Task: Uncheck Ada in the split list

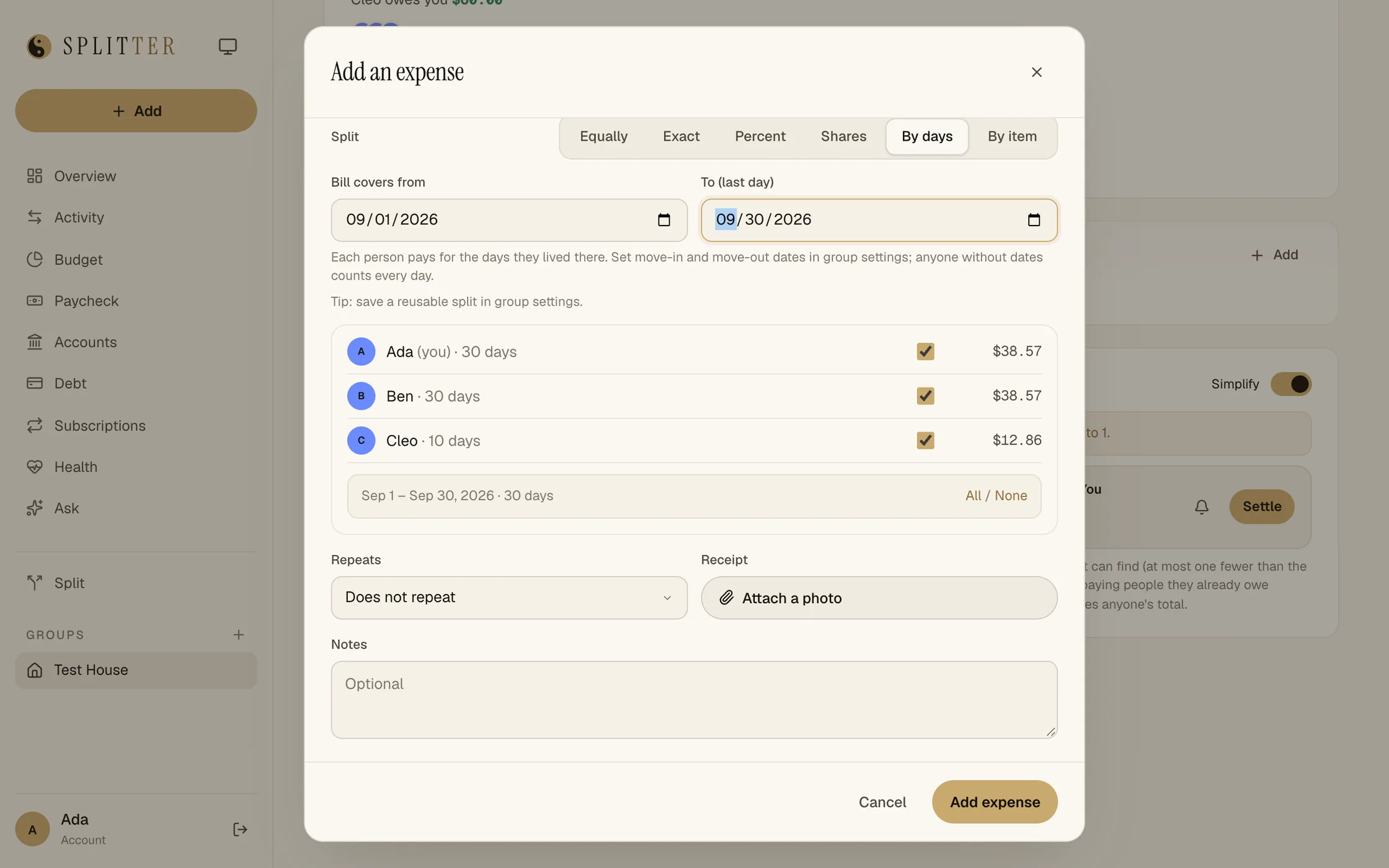Action: tap(925, 352)
